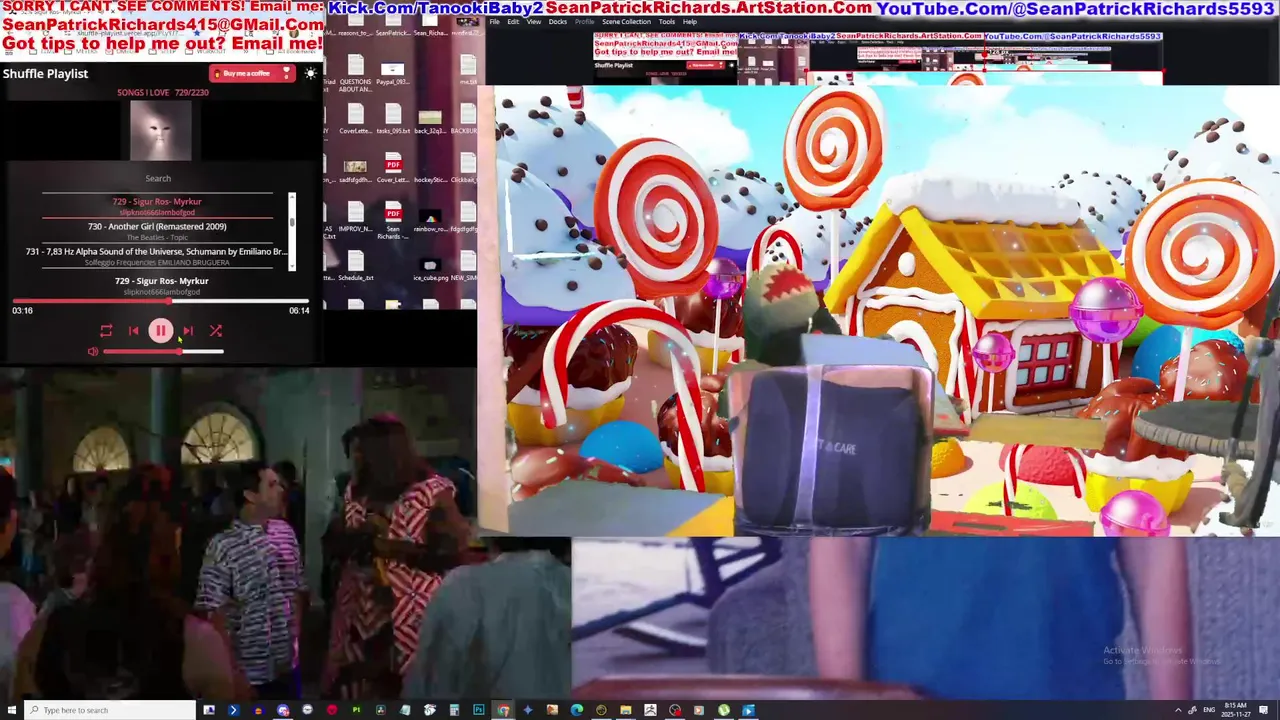The height and width of the screenshot is (720, 1280).
Task: Select the ice_cube.png desktop icon
Action: pos(430,269)
